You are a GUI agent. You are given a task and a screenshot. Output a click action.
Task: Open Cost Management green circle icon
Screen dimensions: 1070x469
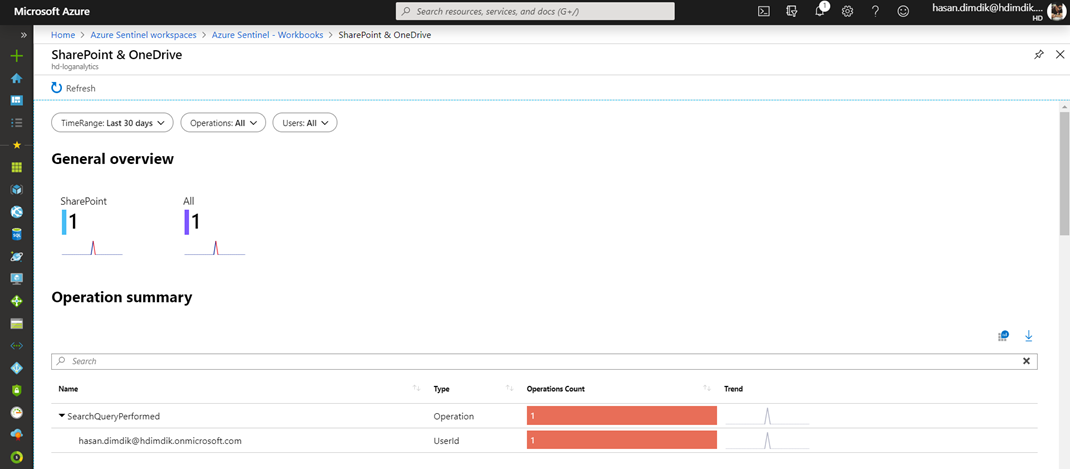click(x=17, y=457)
